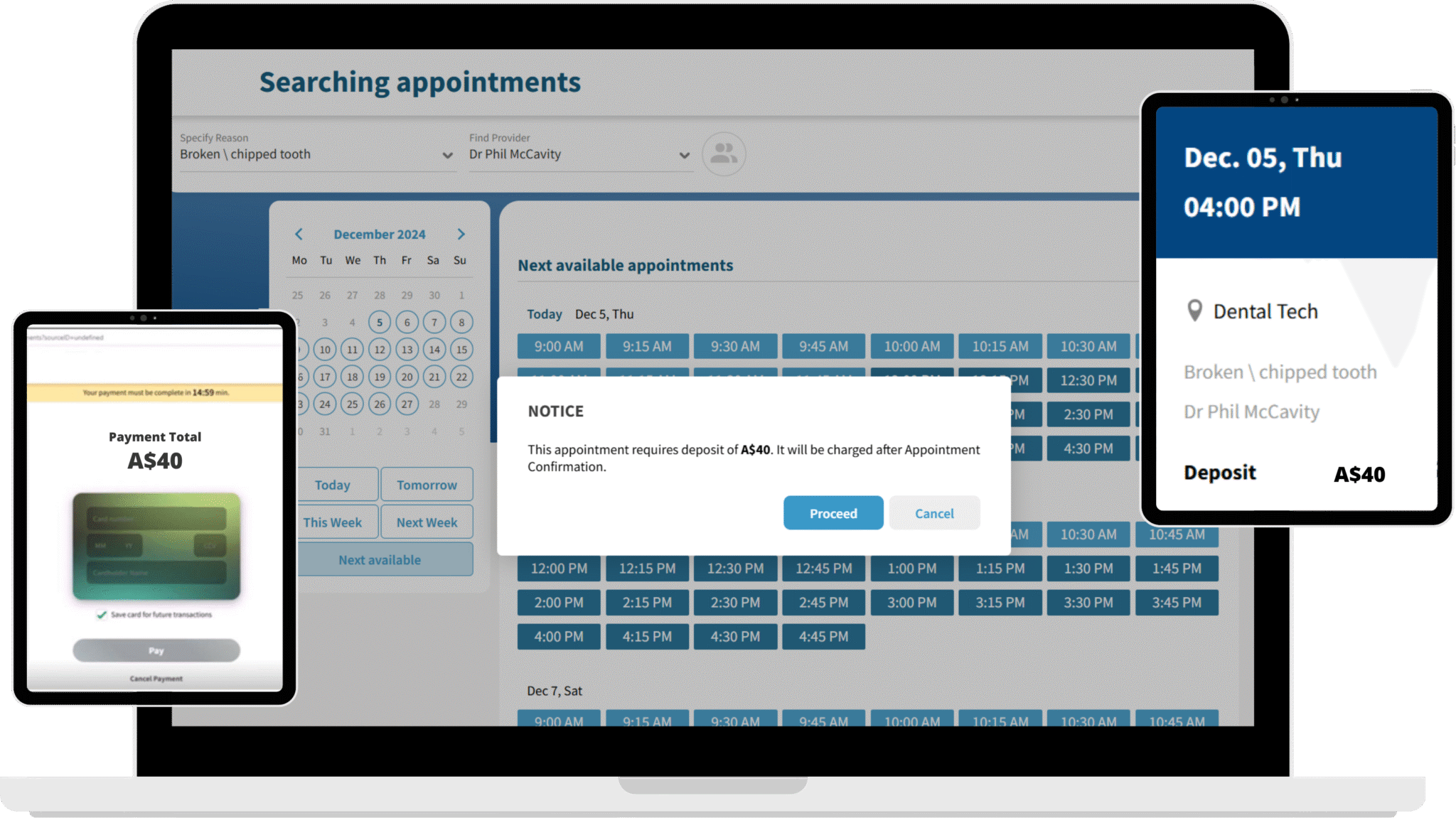Switch to Next Week availability
The image size is (1456, 818).
(x=427, y=522)
